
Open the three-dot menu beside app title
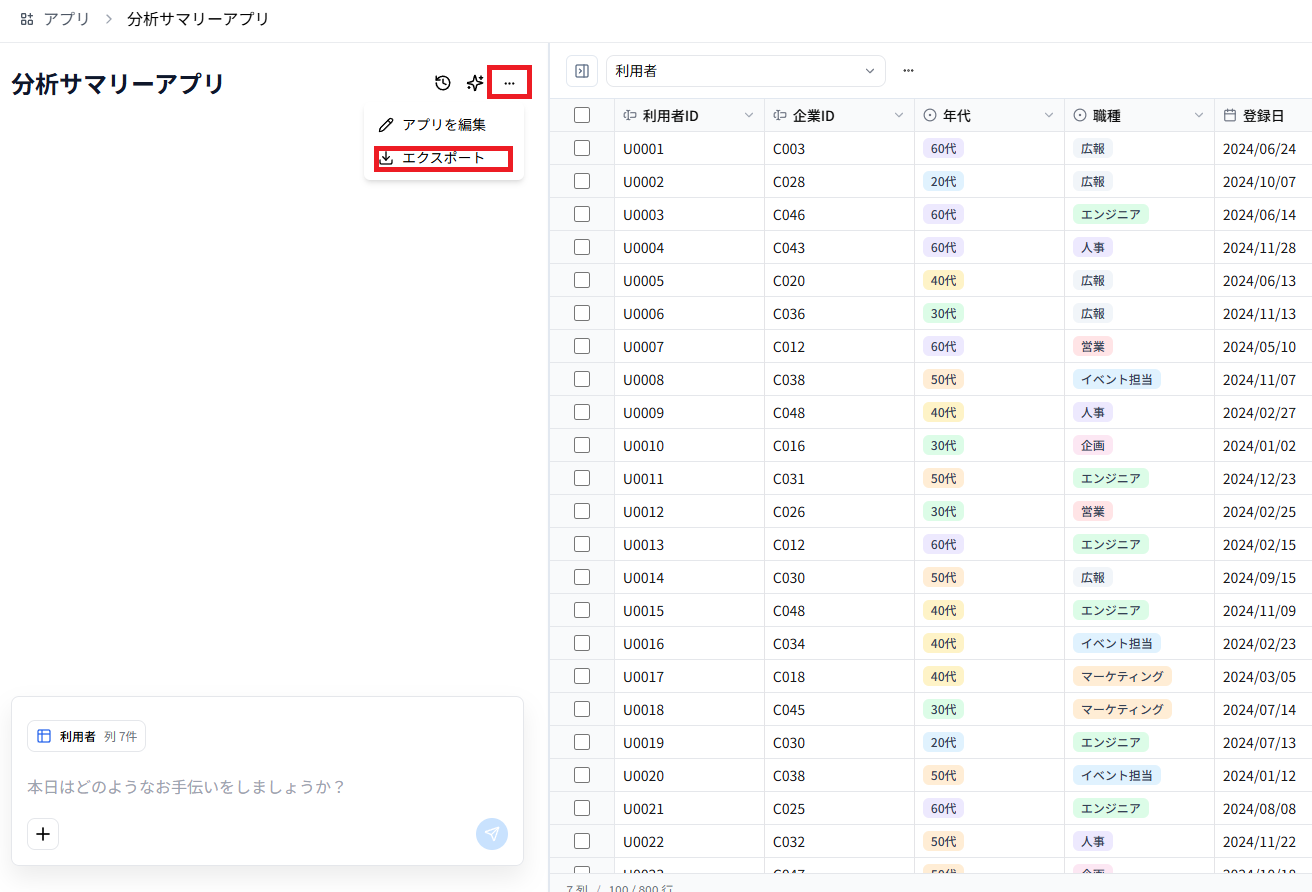point(509,83)
